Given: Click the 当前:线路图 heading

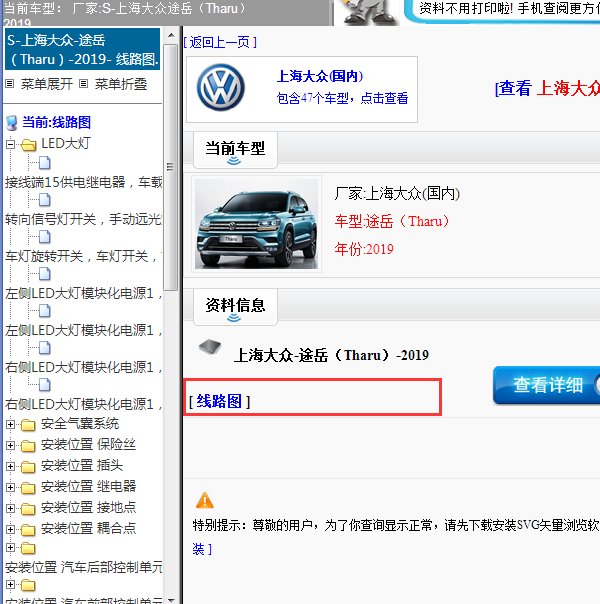Looking at the screenshot, I should coord(56,122).
